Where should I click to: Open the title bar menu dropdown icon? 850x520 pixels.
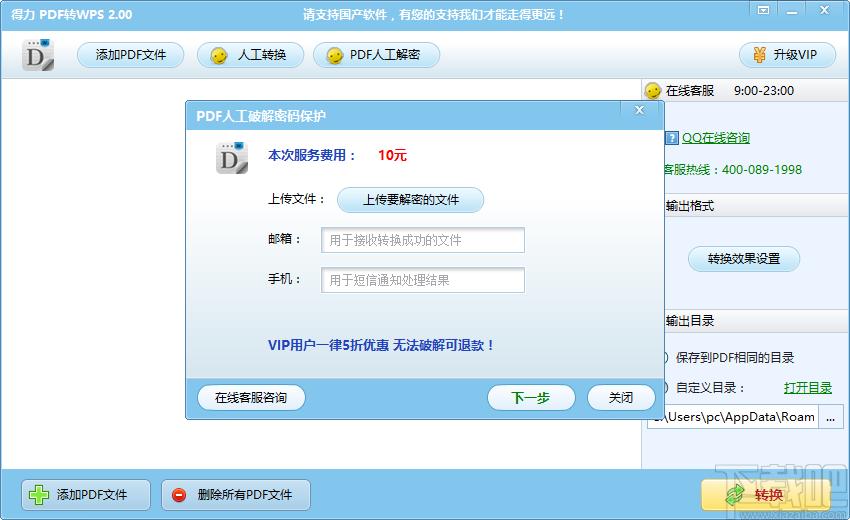pos(764,10)
